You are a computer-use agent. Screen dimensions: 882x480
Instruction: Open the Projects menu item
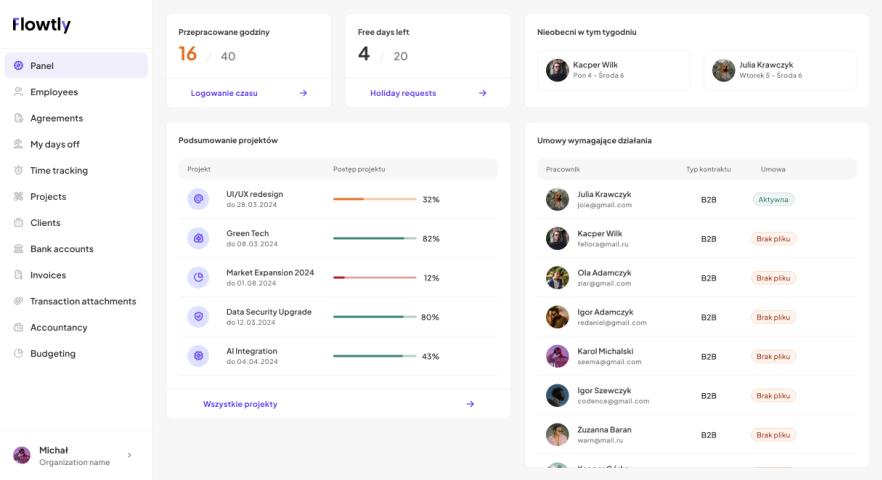click(x=48, y=197)
